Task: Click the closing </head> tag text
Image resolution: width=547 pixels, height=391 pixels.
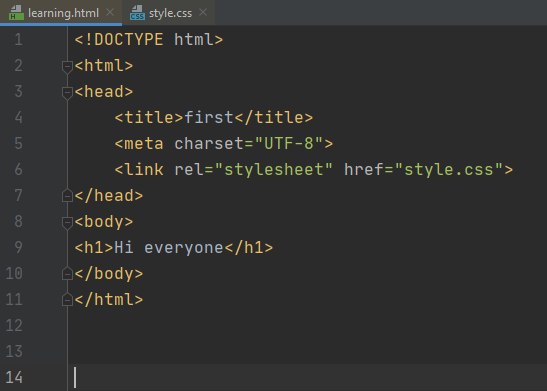Action: point(109,196)
